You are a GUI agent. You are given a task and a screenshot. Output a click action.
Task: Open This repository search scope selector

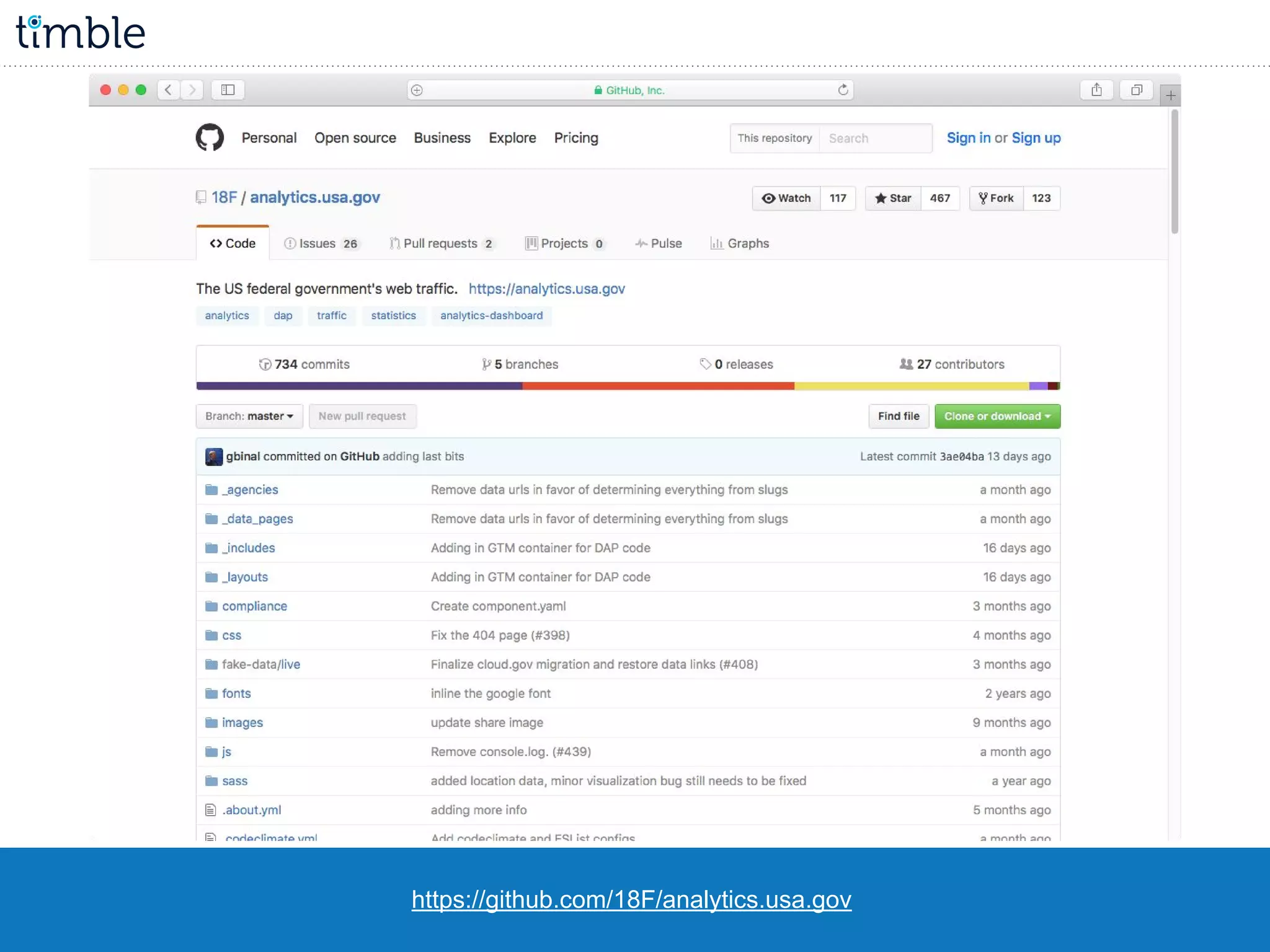point(775,138)
